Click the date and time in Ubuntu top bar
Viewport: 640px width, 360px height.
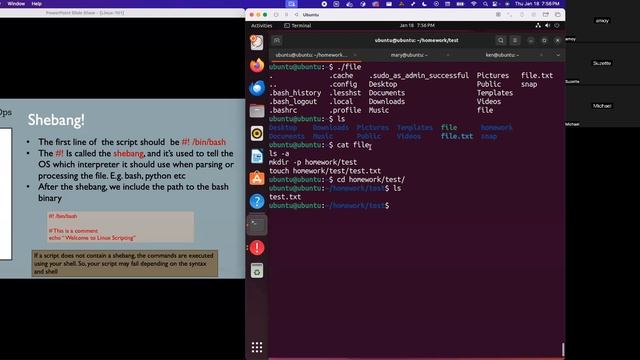click(x=417, y=25)
